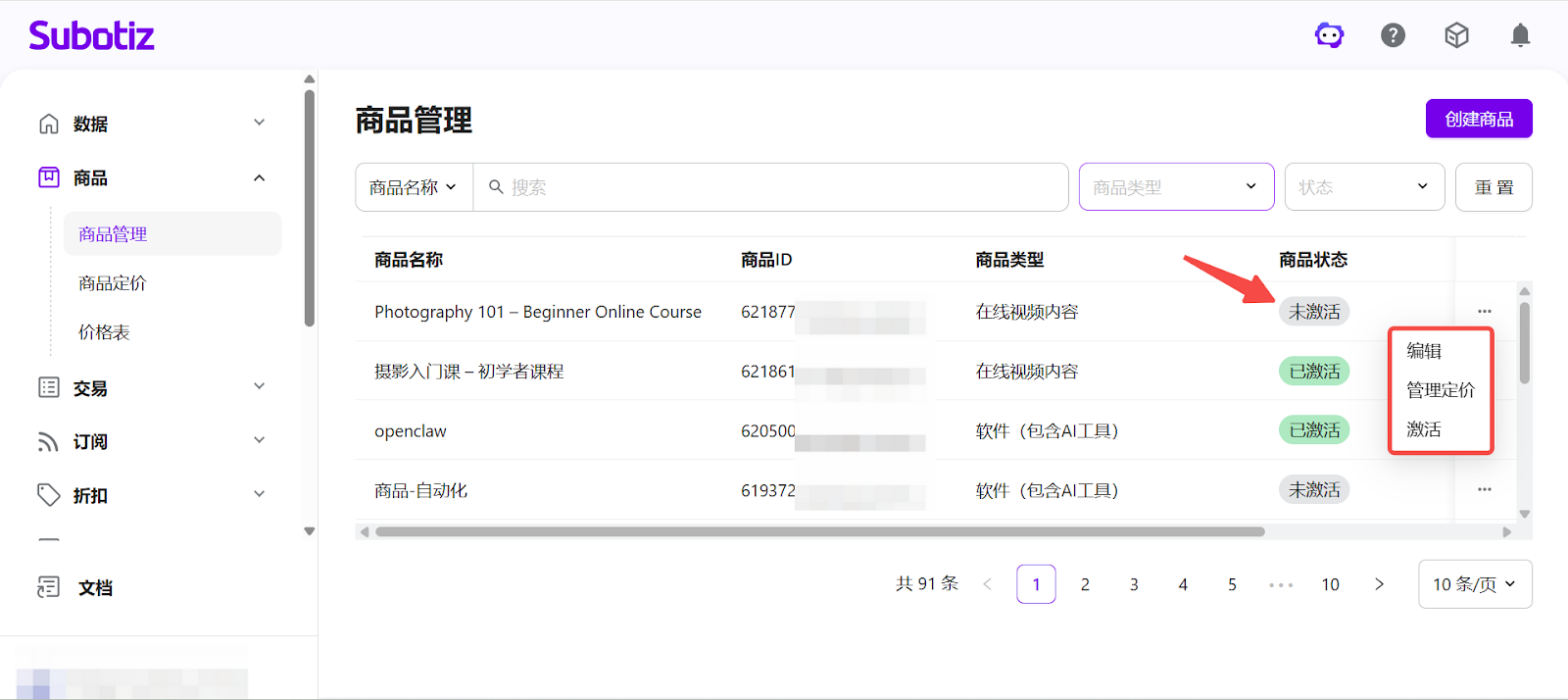Select 编辑 from the context menu
The image size is (1568, 700).
[1424, 351]
